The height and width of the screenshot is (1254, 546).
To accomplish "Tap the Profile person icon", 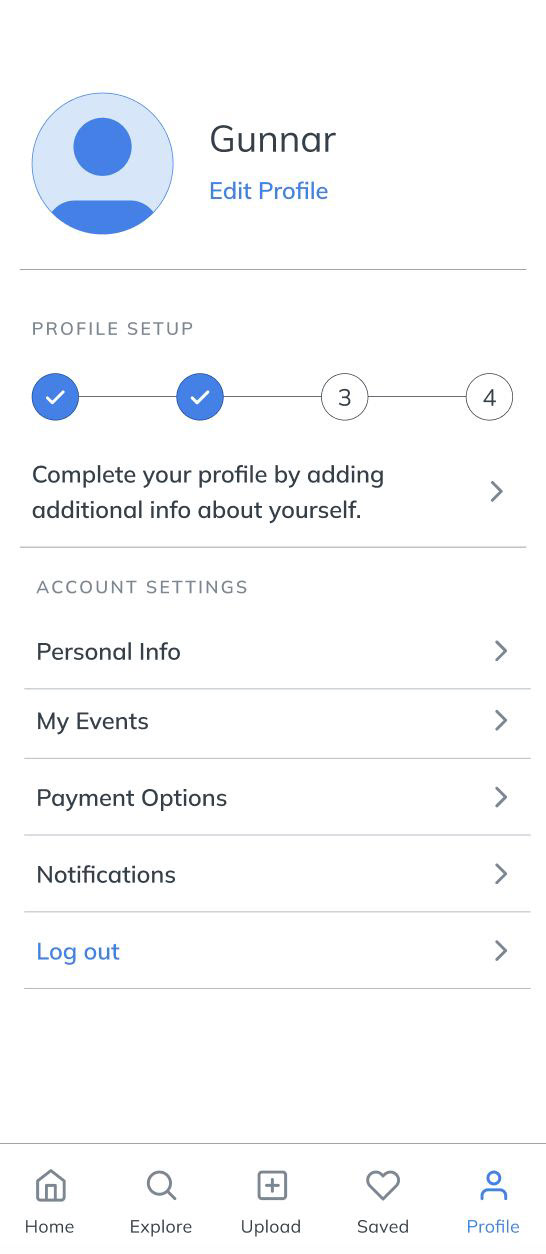I will [x=493, y=1186].
